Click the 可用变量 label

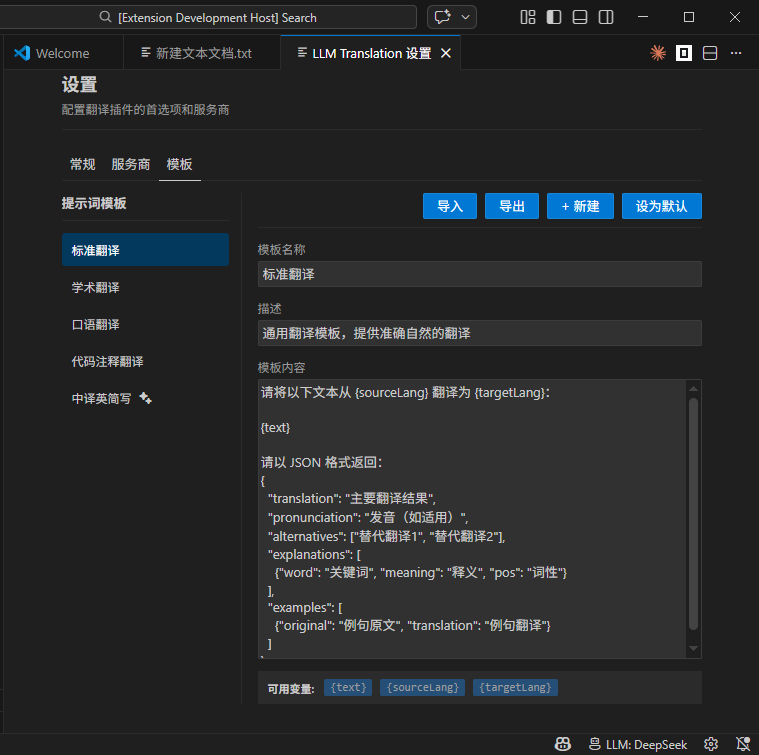pyautogui.click(x=291, y=689)
